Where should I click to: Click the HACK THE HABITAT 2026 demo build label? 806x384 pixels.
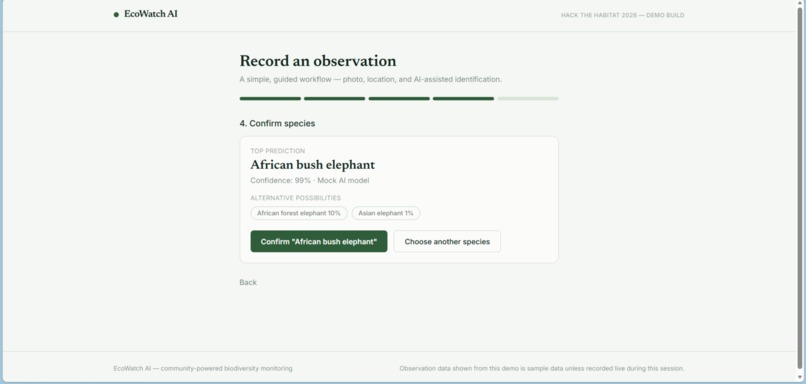tap(622, 15)
